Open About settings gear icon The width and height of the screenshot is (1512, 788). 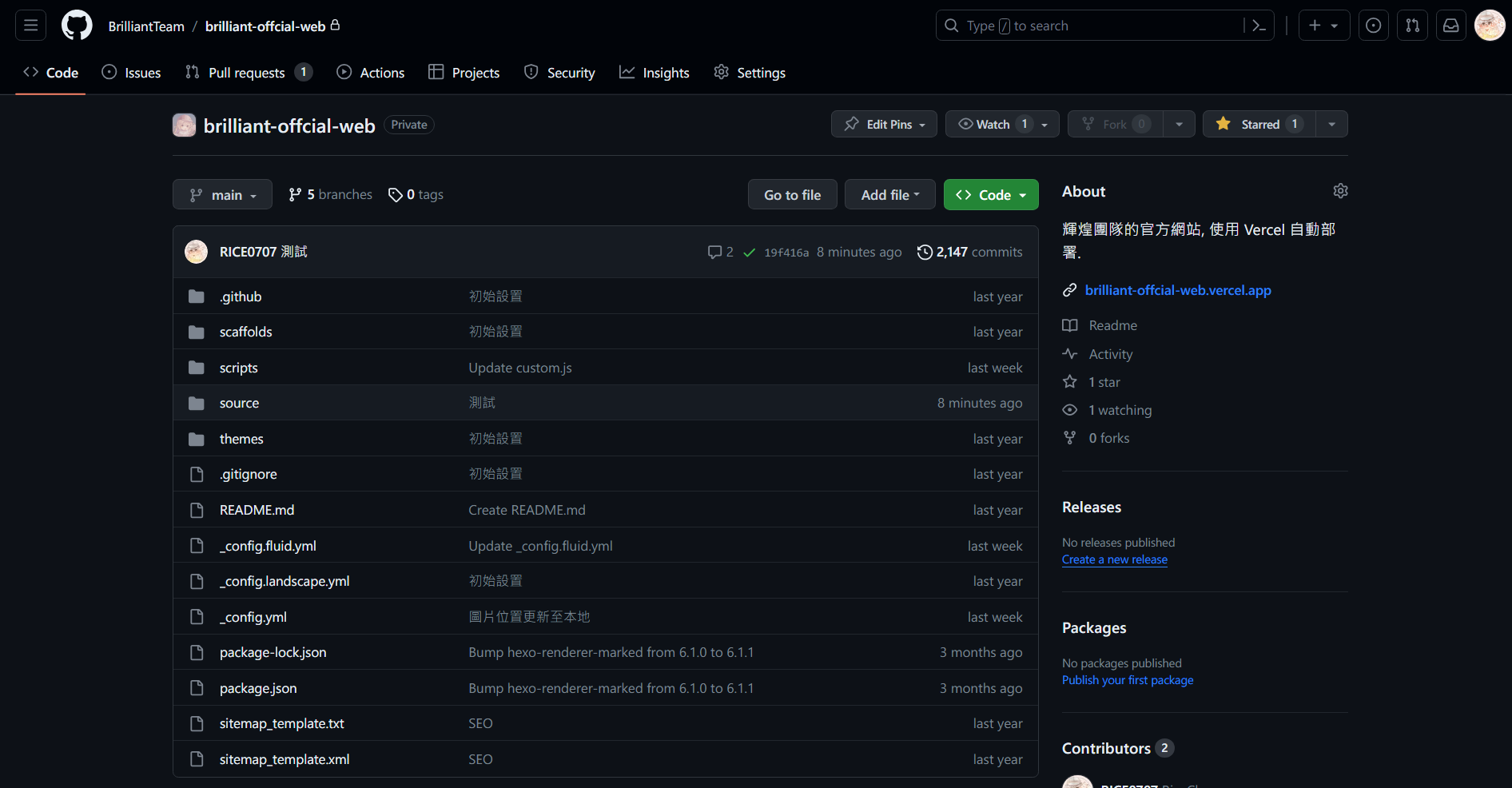tap(1340, 191)
